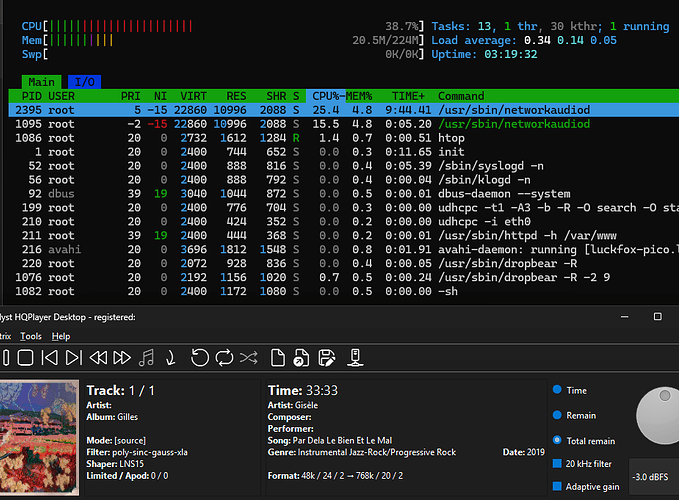The height and width of the screenshot is (500, 679).
Task: Click the curved down-arrow icon in toolbar
Action: (x=171, y=358)
